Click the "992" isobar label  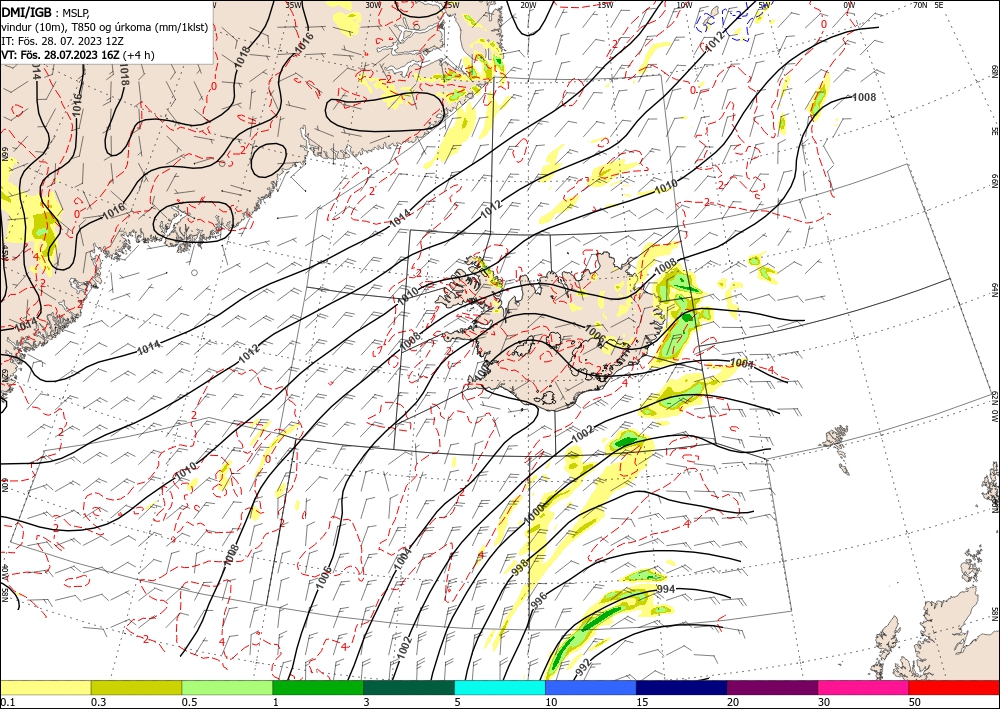(x=583, y=667)
